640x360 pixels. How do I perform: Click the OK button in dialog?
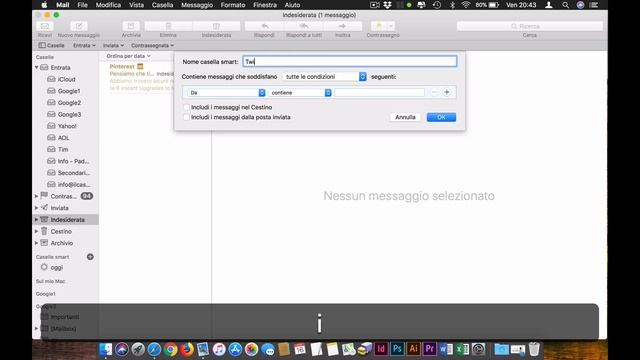(x=441, y=117)
